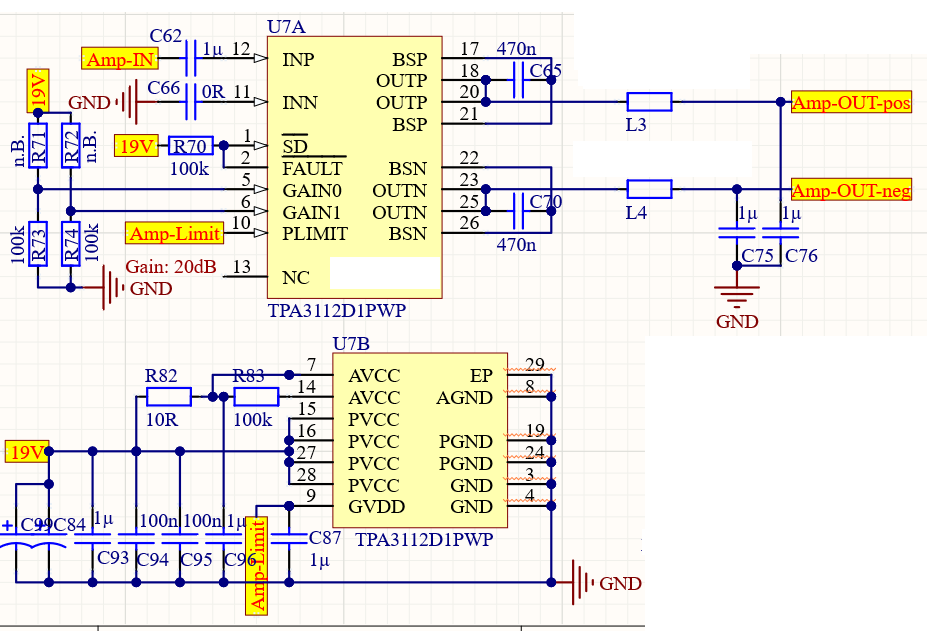The image size is (927, 631).
Task: Select resistor R71 symbol
Action: pyautogui.click(x=38, y=145)
